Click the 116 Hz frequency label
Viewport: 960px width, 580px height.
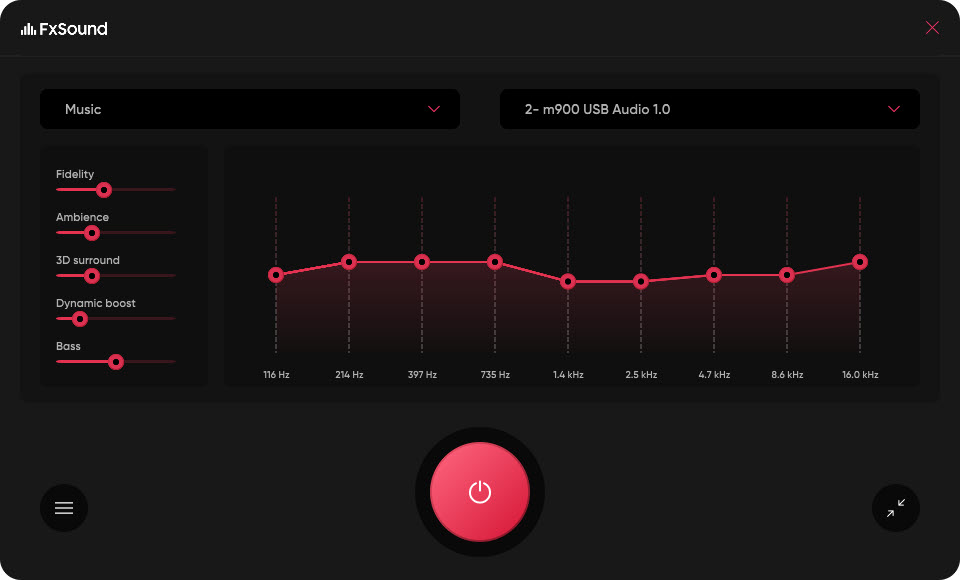click(x=276, y=374)
